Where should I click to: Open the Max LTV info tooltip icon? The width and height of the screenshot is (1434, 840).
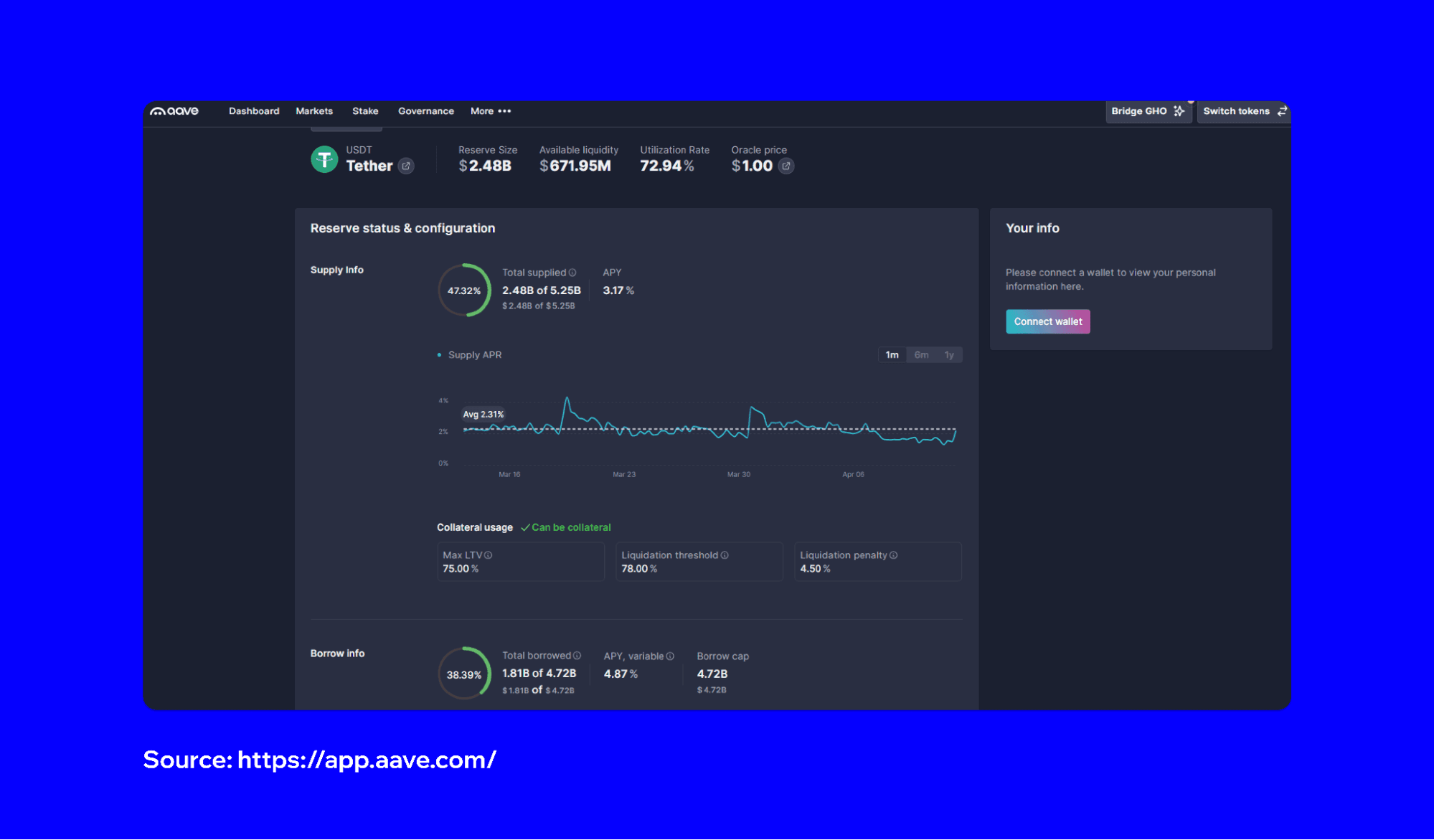coord(489,555)
